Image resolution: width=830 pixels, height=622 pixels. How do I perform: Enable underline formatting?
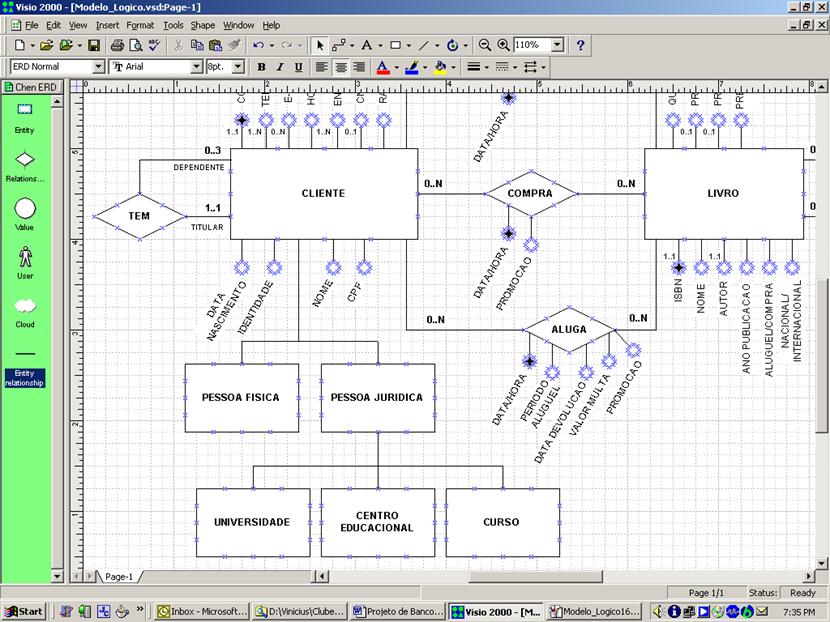pyautogui.click(x=297, y=66)
